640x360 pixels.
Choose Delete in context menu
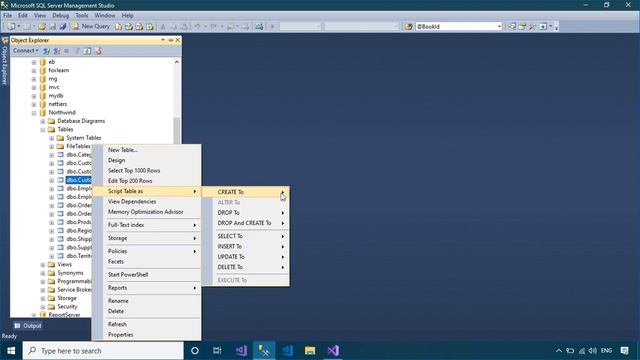tap(147, 311)
